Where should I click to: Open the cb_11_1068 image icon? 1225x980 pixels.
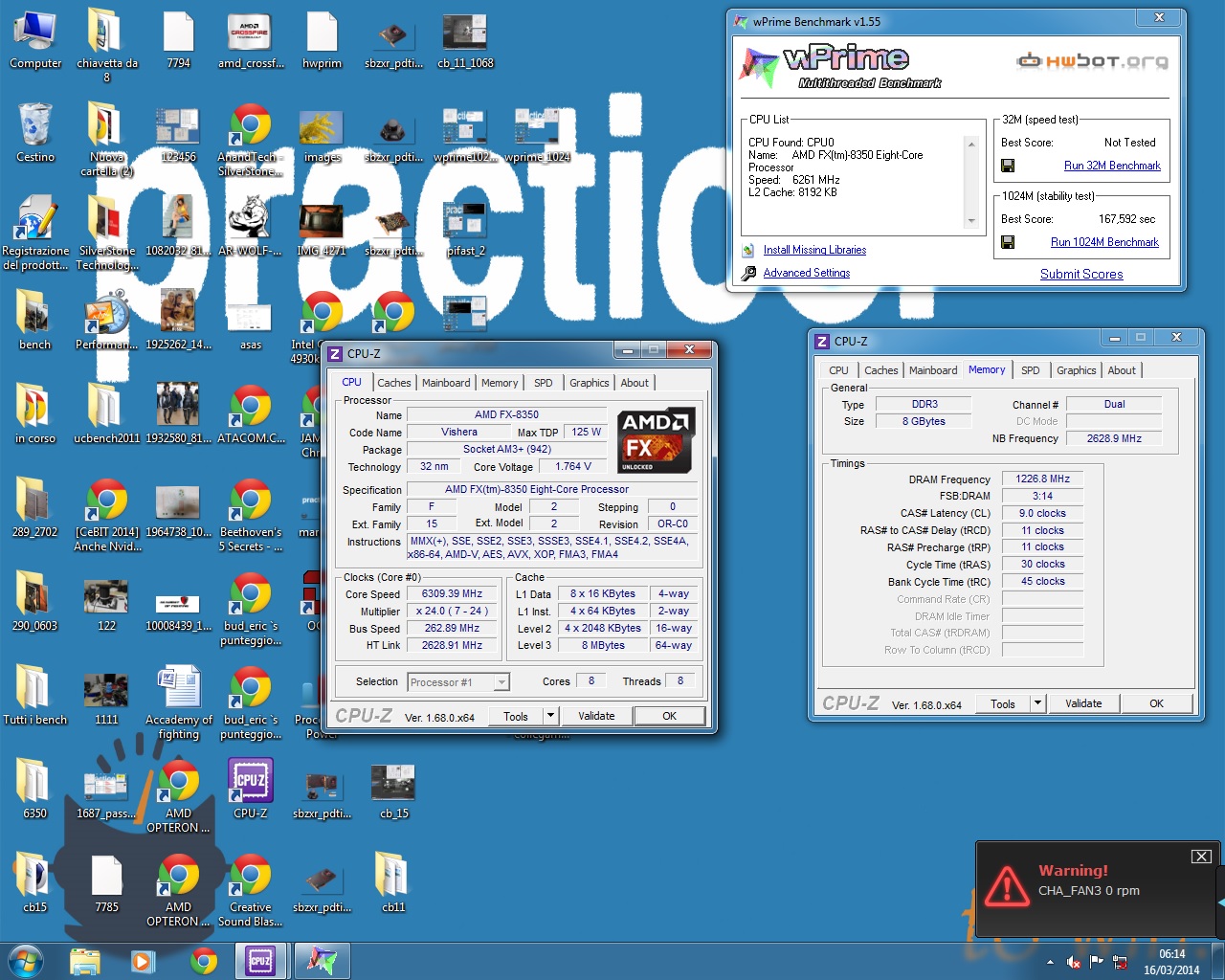(x=465, y=40)
